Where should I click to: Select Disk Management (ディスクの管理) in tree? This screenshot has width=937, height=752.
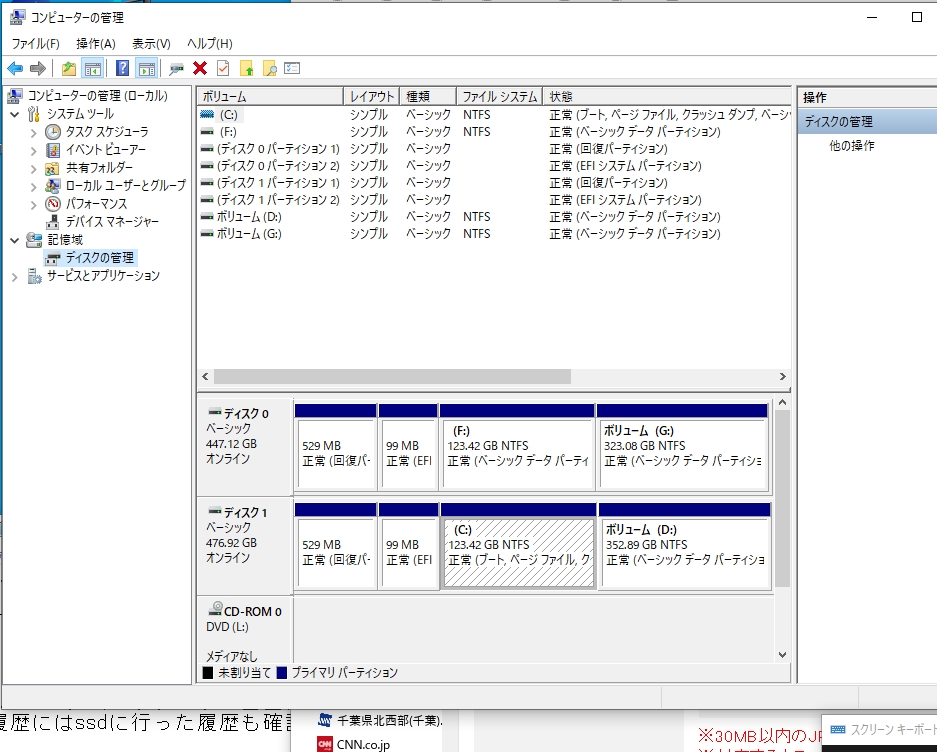tap(100, 258)
